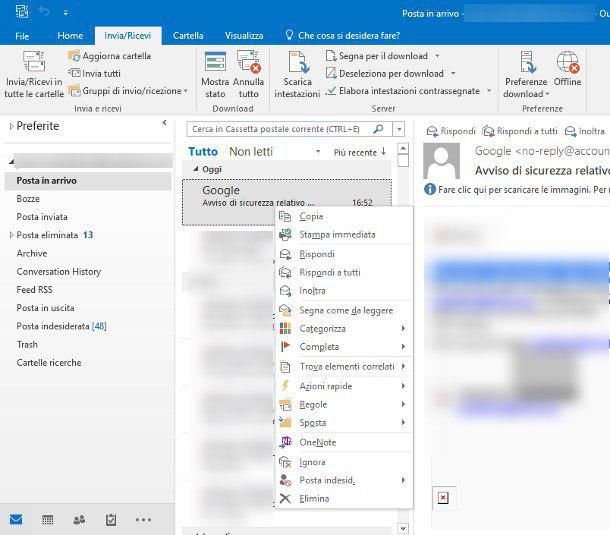Choose Rispondi in context menu
The image size is (610, 535).
click(x=344, y=254)
